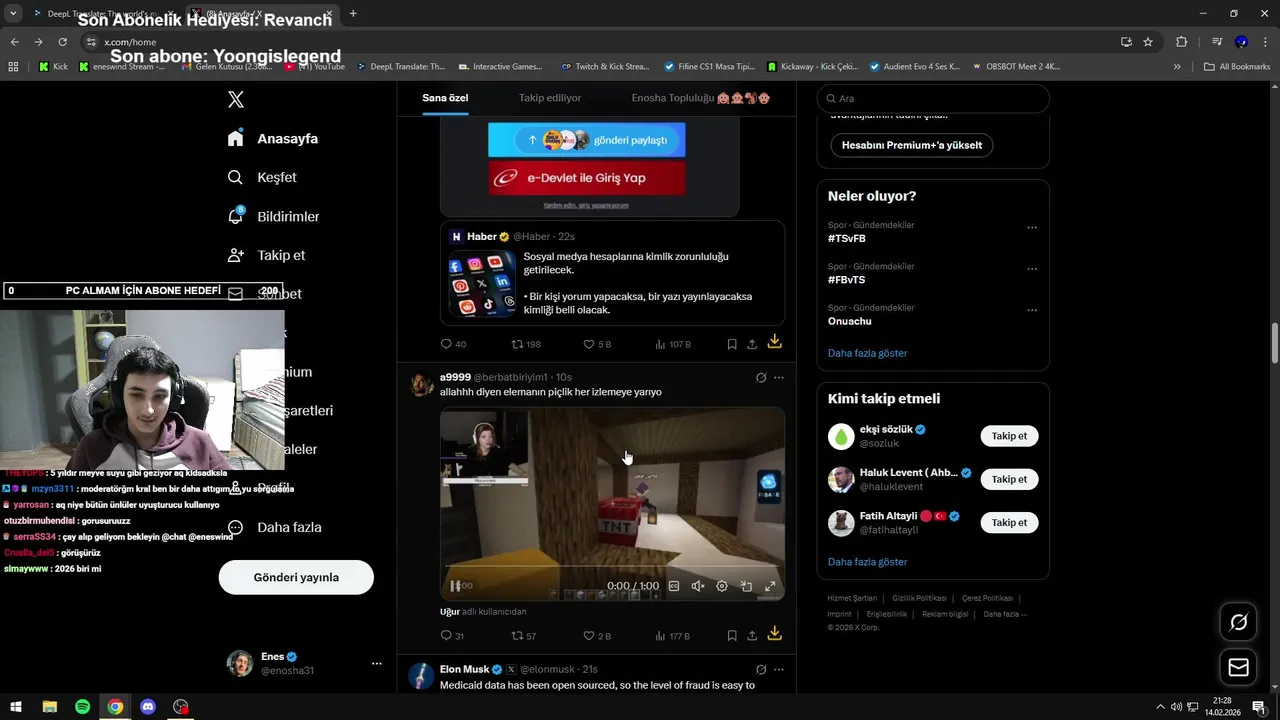Viewport: 1280px width, 720px height.
Task: Open Discord from the taskbar
Action: 148,707
